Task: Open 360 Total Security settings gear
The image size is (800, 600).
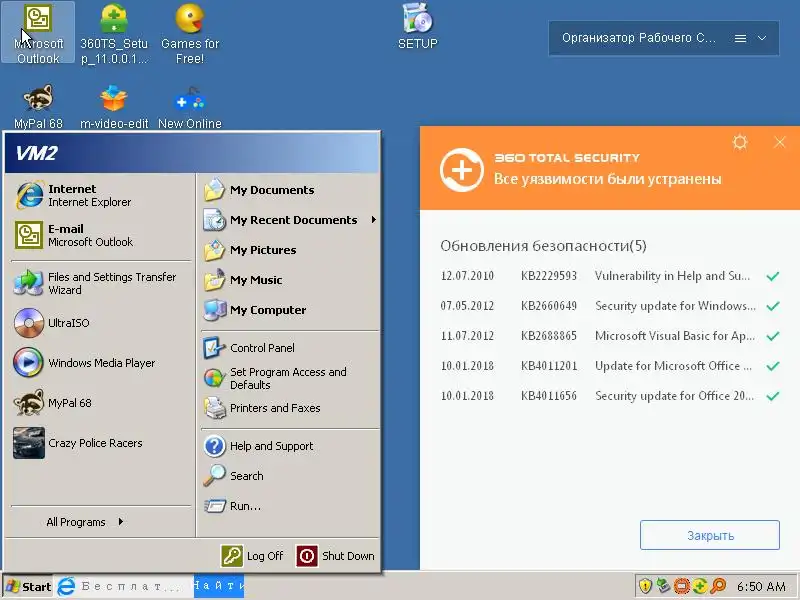Action: [x=740, y=142]
